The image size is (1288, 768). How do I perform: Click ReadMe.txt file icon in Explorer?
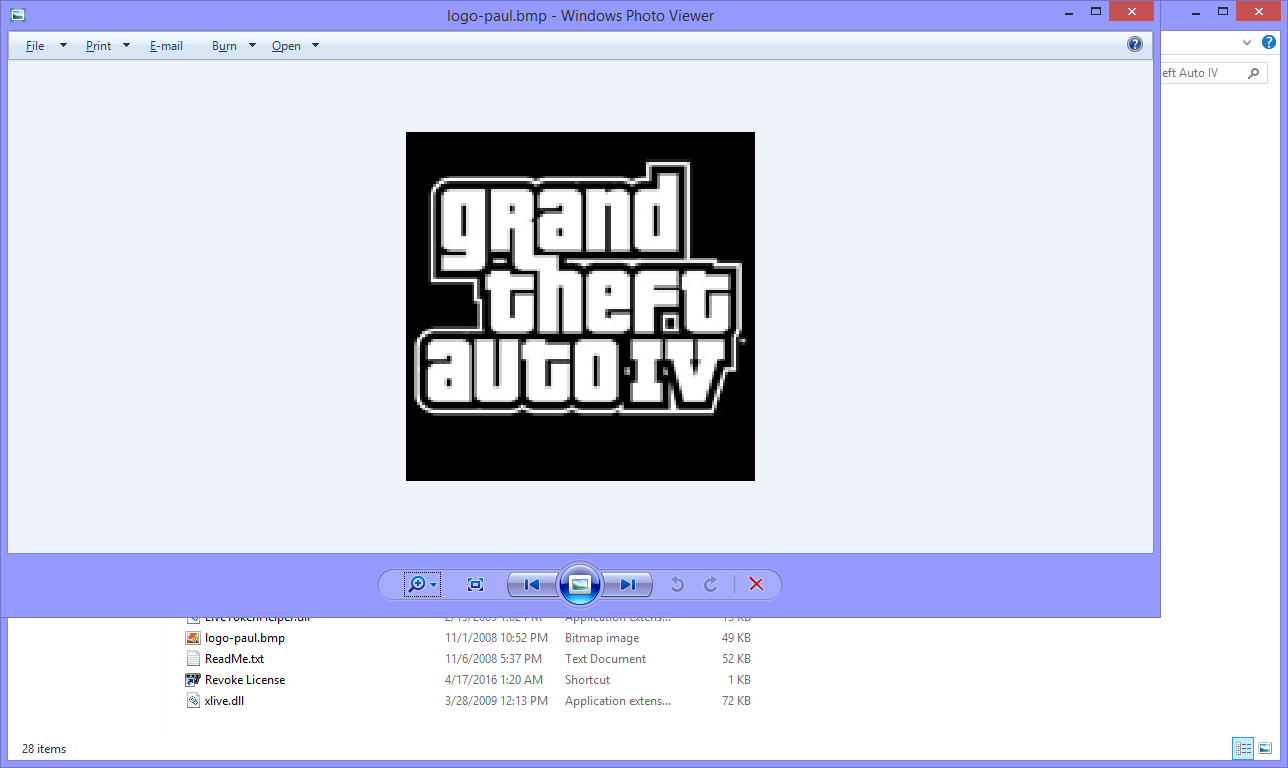tap(194, 659)
